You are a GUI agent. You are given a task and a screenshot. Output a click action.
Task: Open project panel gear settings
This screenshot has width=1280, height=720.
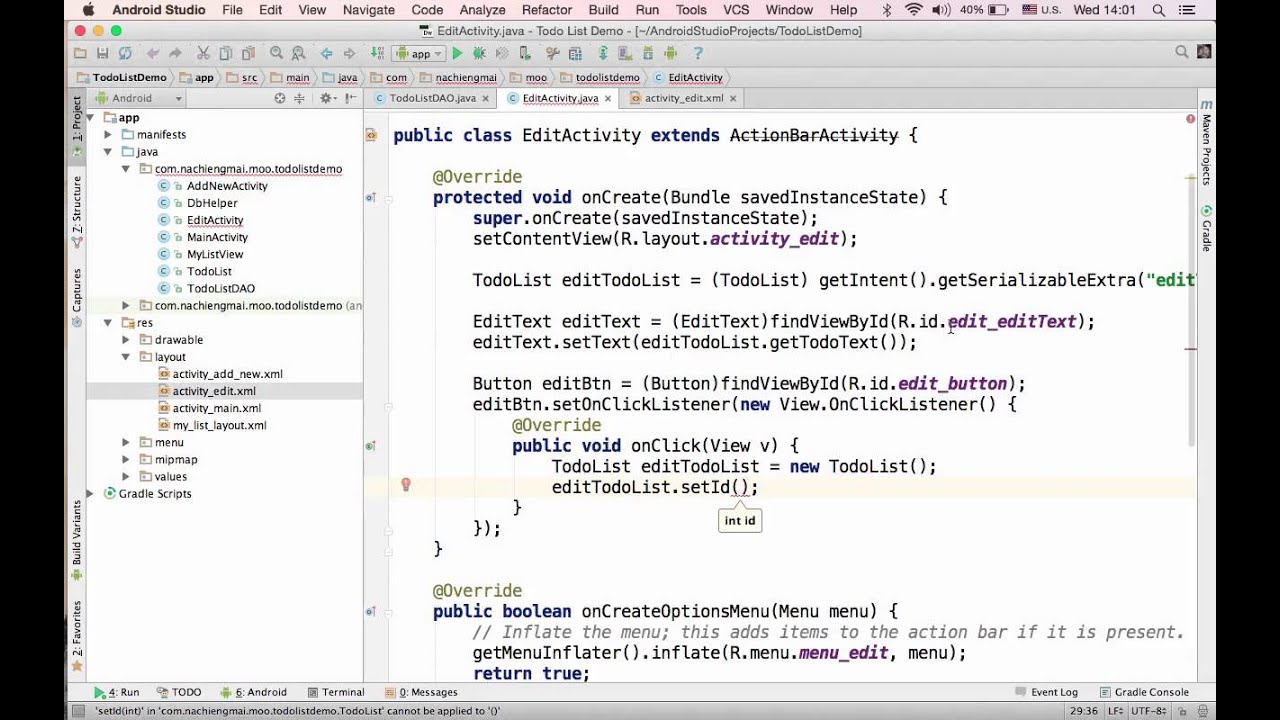click(326, 98)
